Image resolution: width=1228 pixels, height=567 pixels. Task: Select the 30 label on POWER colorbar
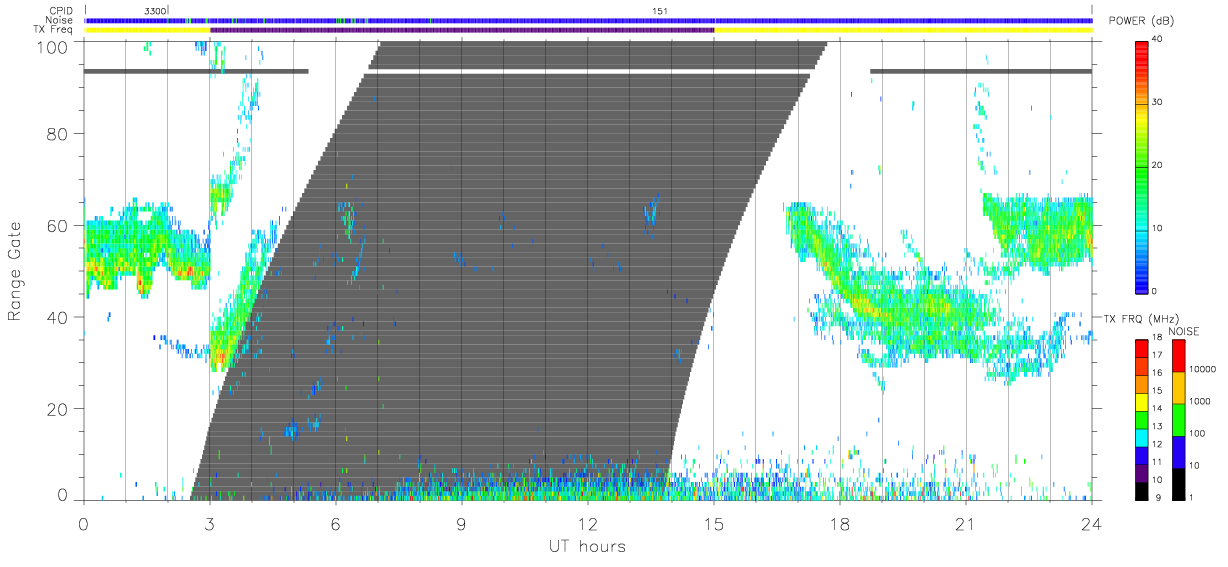pyautogui.click(x=1159, y=103)
